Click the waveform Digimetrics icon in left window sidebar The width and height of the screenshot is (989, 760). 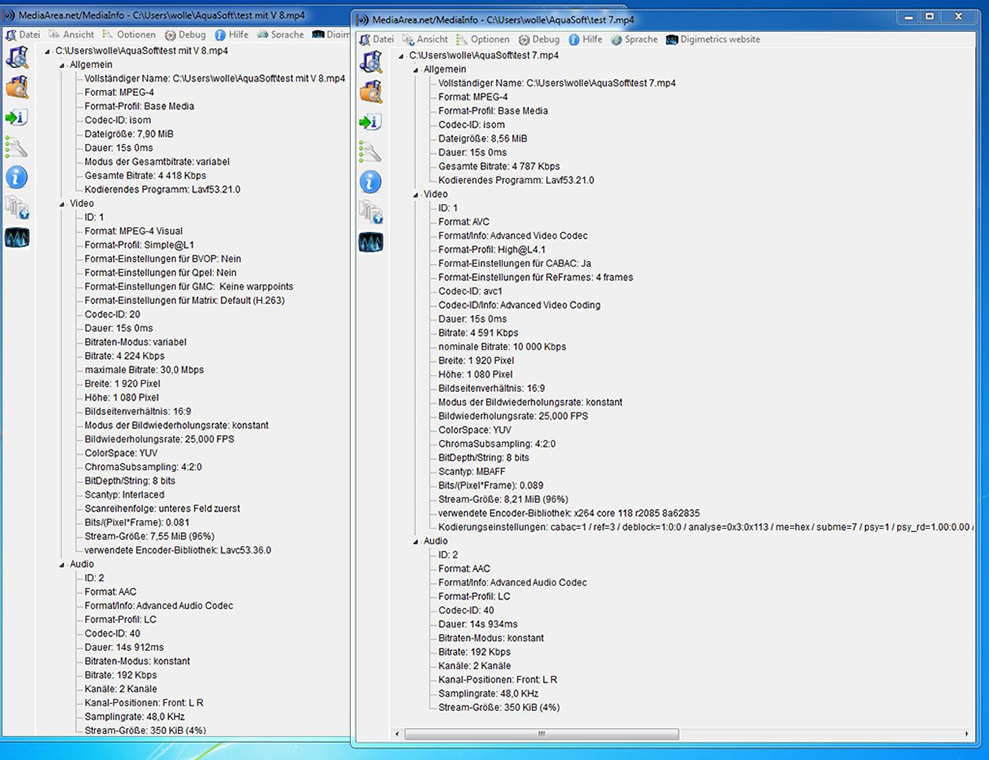17,237
